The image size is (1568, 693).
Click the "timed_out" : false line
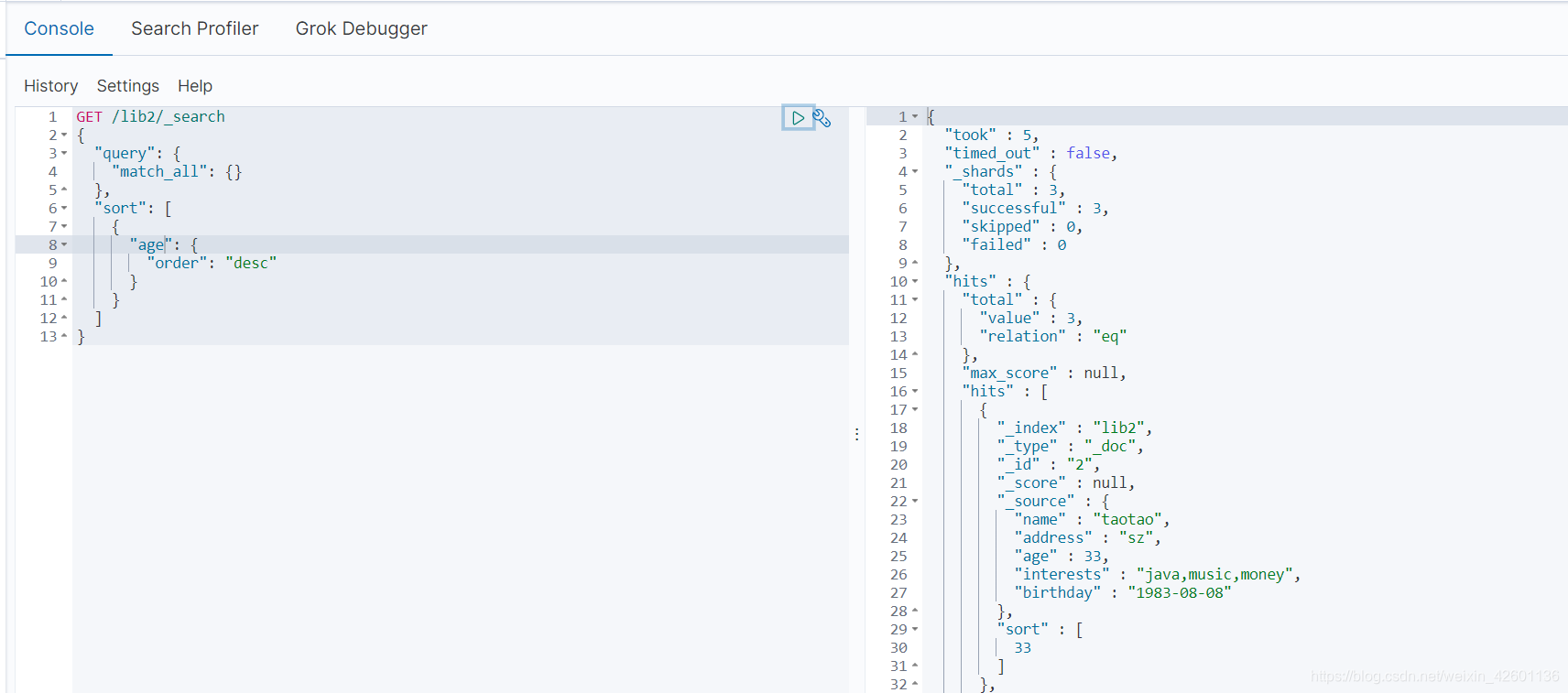(x=1031, y=153)
